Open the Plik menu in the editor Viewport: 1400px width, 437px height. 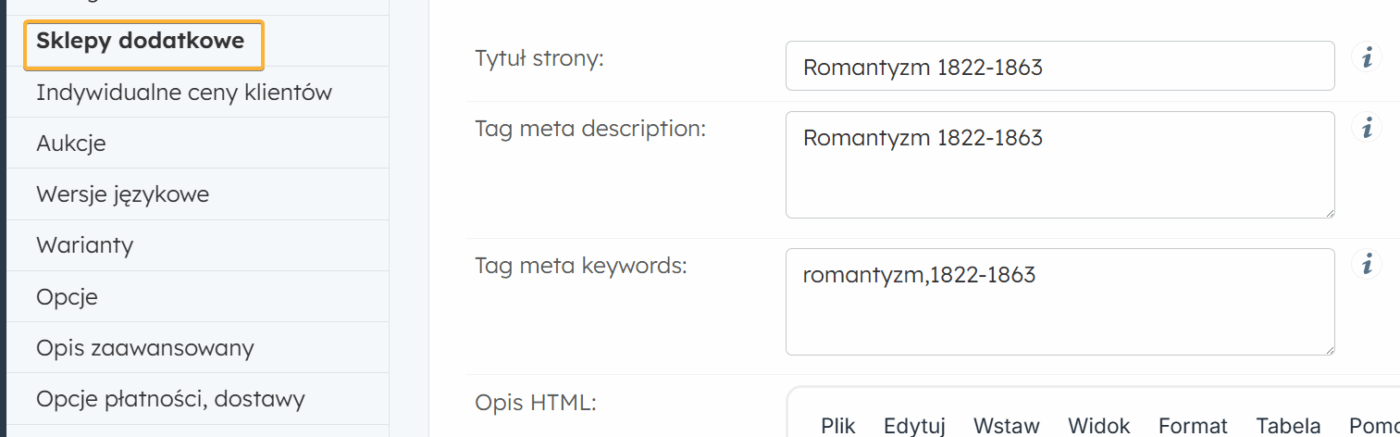tap(838, 426)
